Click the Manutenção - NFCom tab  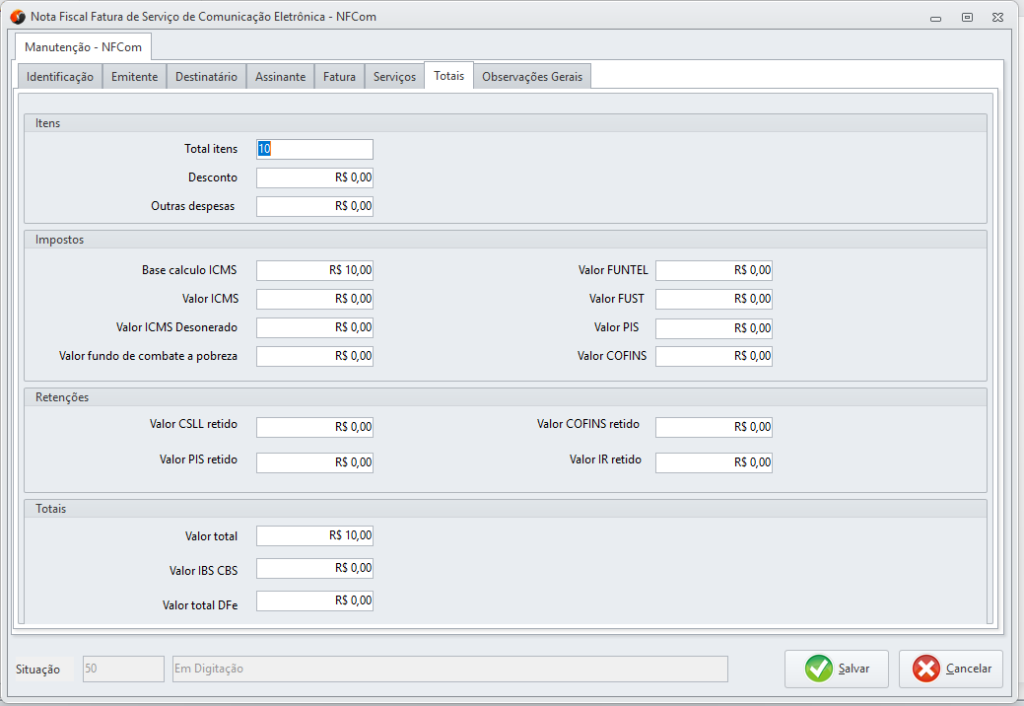coord(83,47)
